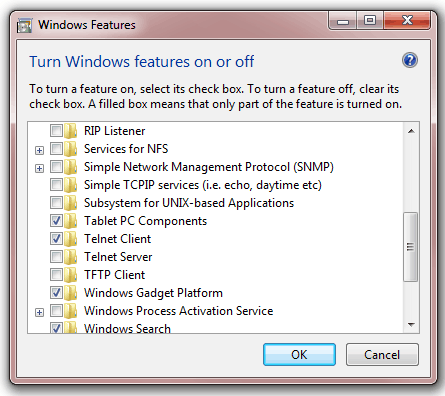Select the RIP Listener label
The height and width of the screenshot is (396, 445).
(x=114, y=131)
